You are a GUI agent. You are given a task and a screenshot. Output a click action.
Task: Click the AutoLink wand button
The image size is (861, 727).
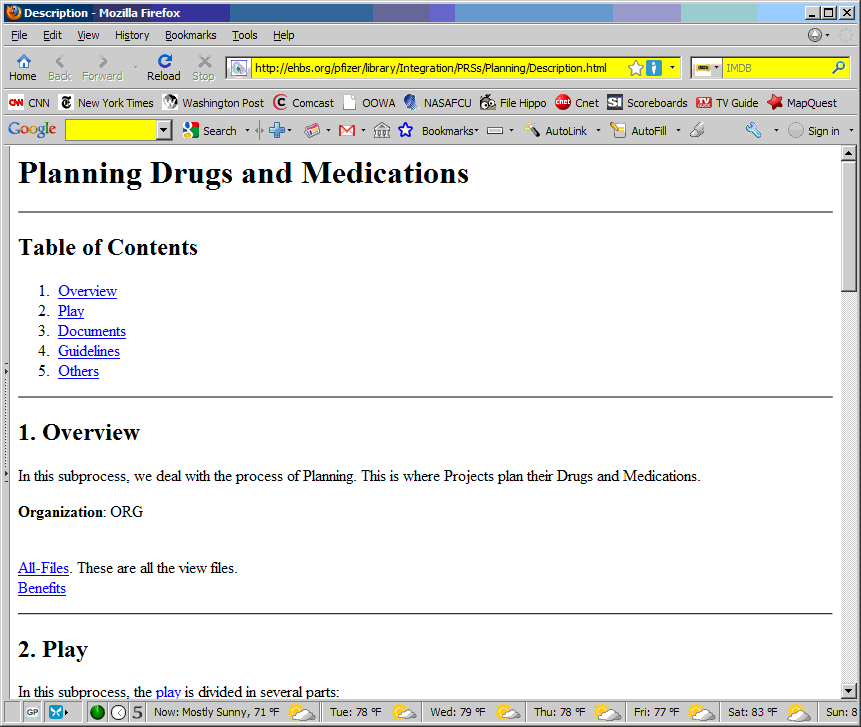(x=556, y=131)
